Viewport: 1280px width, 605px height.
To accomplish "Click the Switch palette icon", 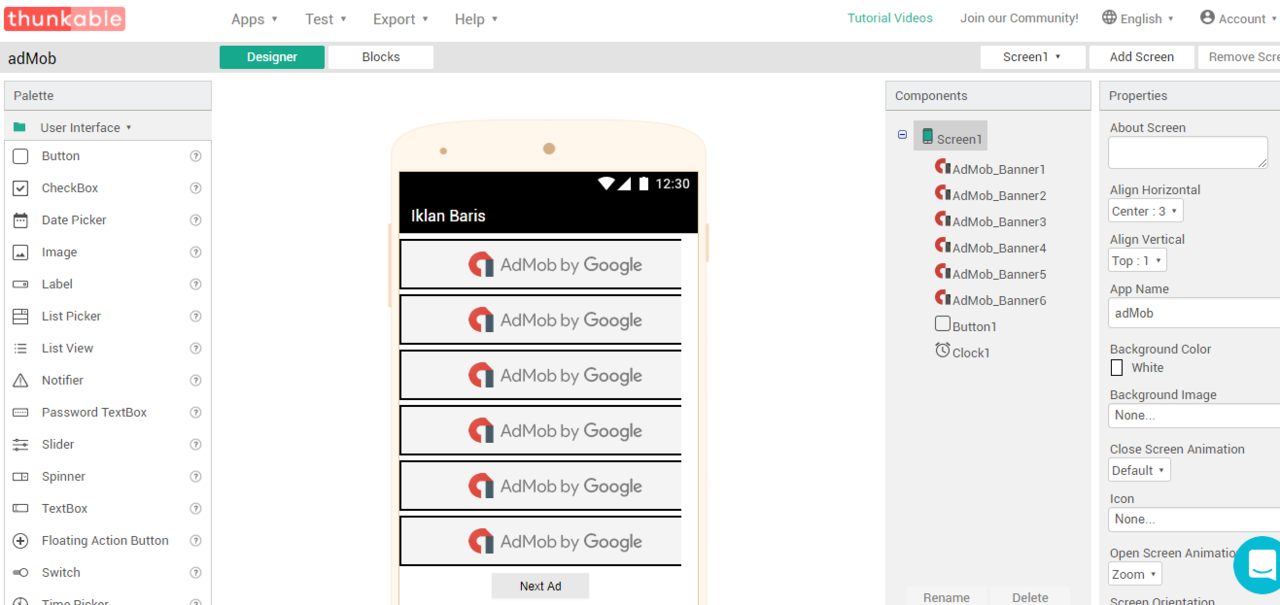I will coord(20,572).
